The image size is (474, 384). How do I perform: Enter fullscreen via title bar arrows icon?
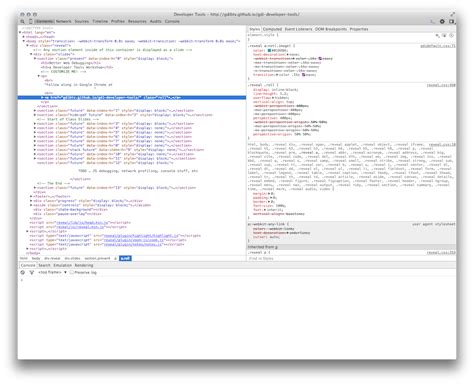[452, 14]
